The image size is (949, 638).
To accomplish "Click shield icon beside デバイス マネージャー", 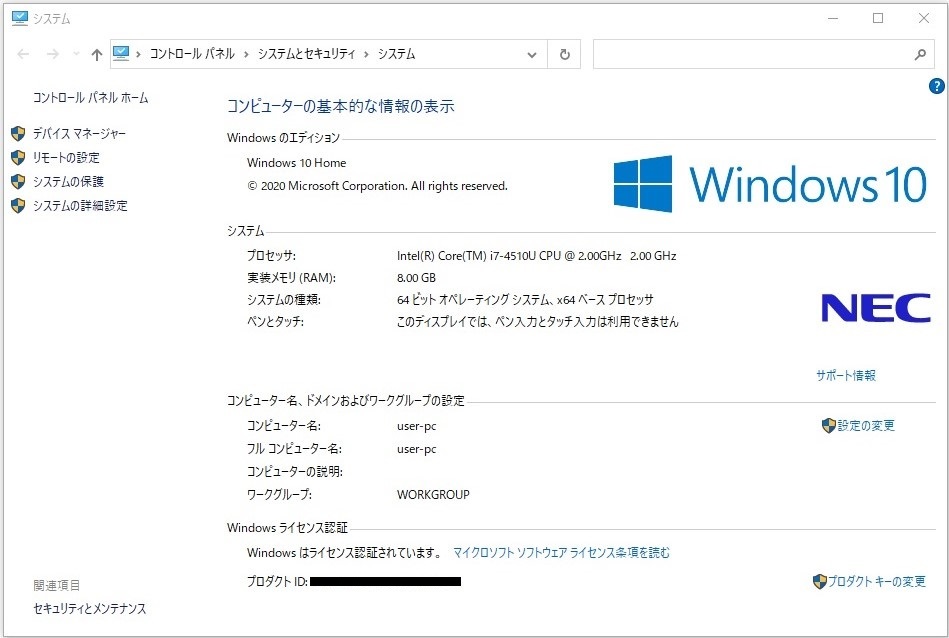I will click(x=18, y=133).
